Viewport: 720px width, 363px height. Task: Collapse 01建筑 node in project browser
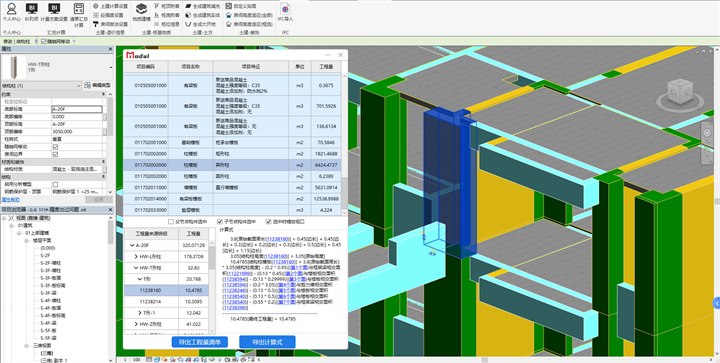(12, 225)
